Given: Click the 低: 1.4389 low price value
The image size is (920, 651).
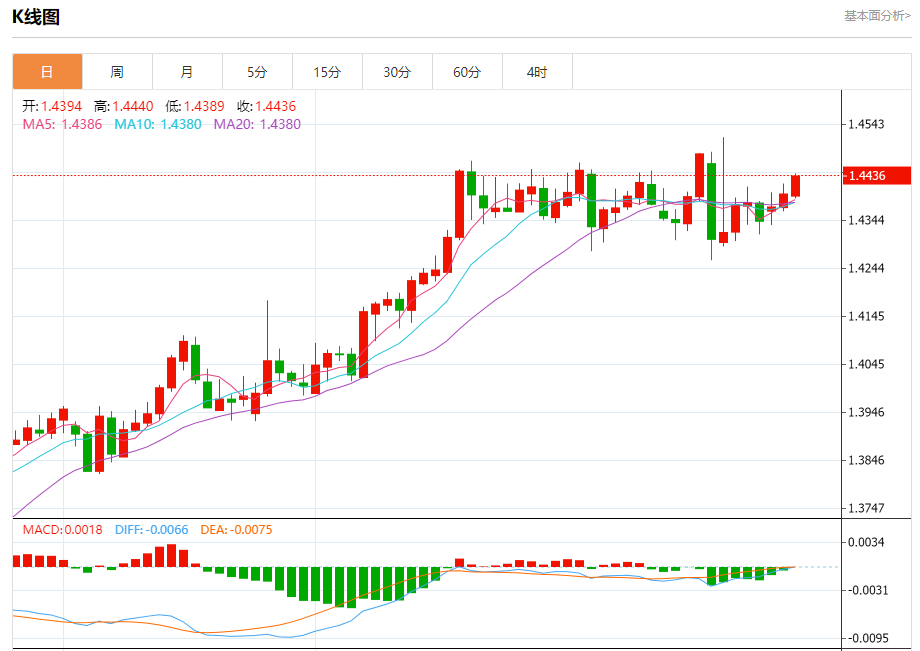Looking at the screenshot, I should point(195,106).
